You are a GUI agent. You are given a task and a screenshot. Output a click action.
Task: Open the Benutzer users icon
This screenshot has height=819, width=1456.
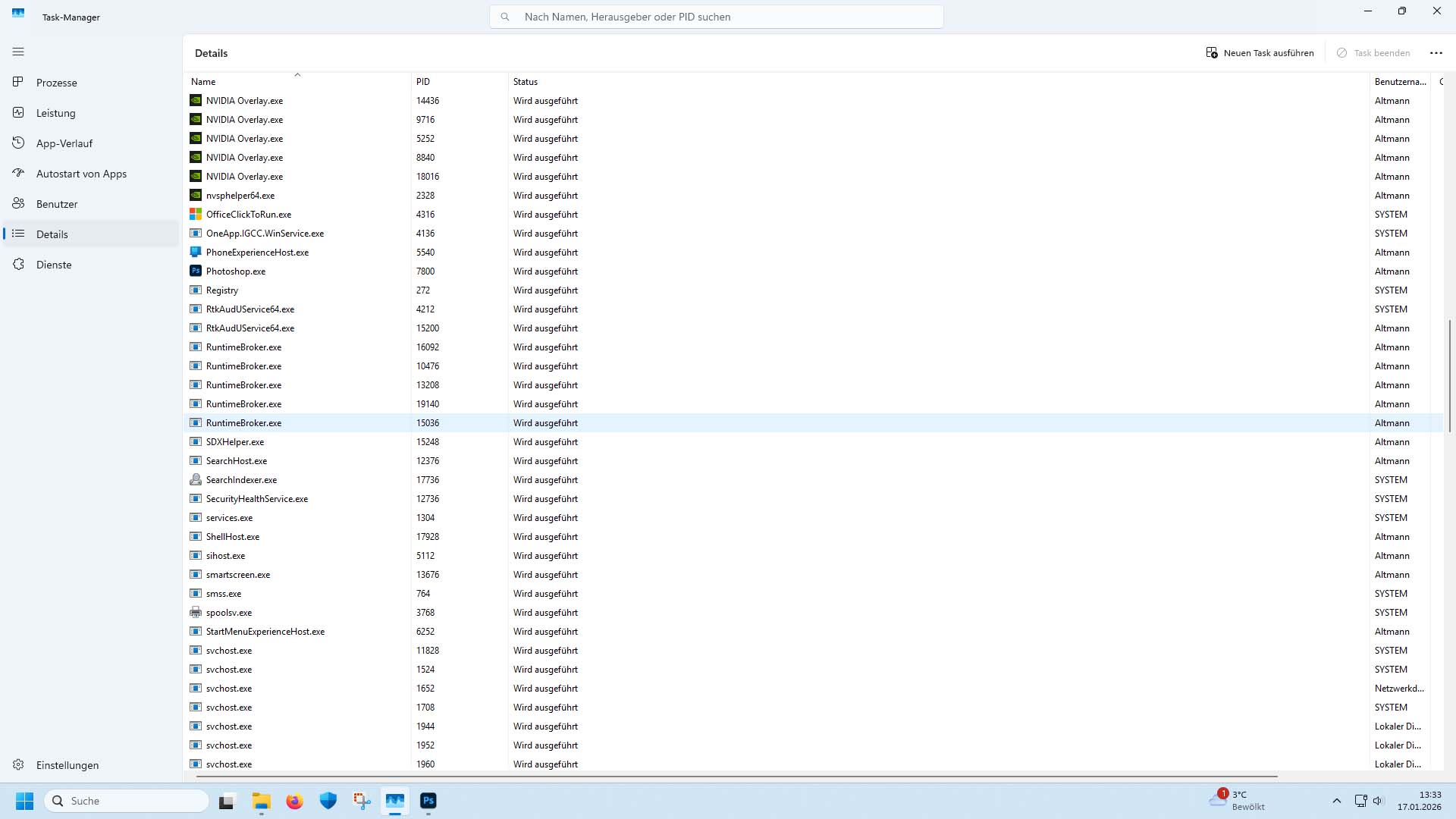point(18,203)
